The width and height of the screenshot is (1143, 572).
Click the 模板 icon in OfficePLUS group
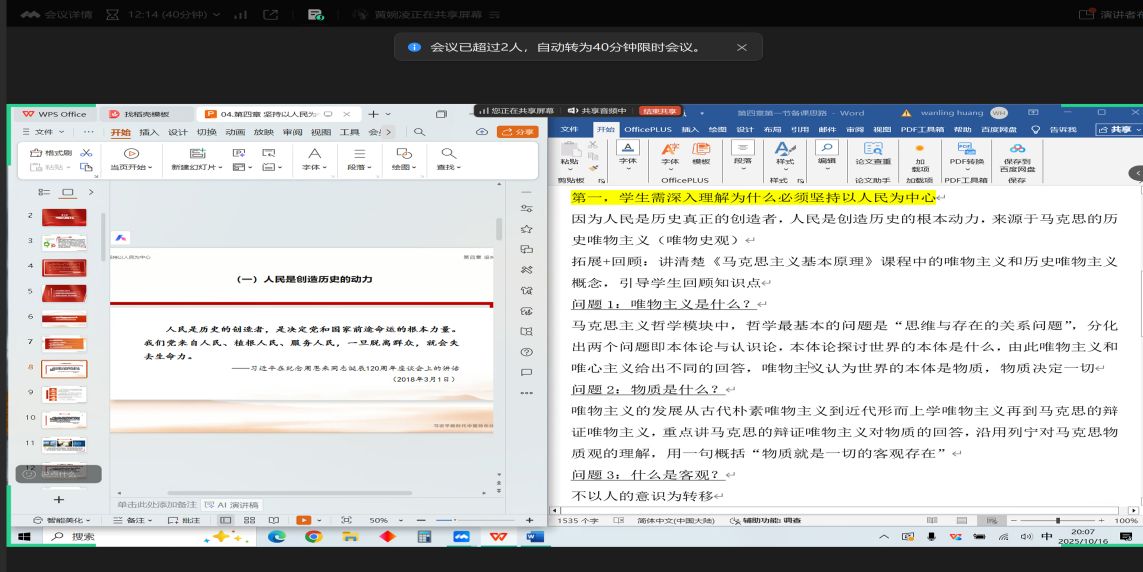(701, 148)
